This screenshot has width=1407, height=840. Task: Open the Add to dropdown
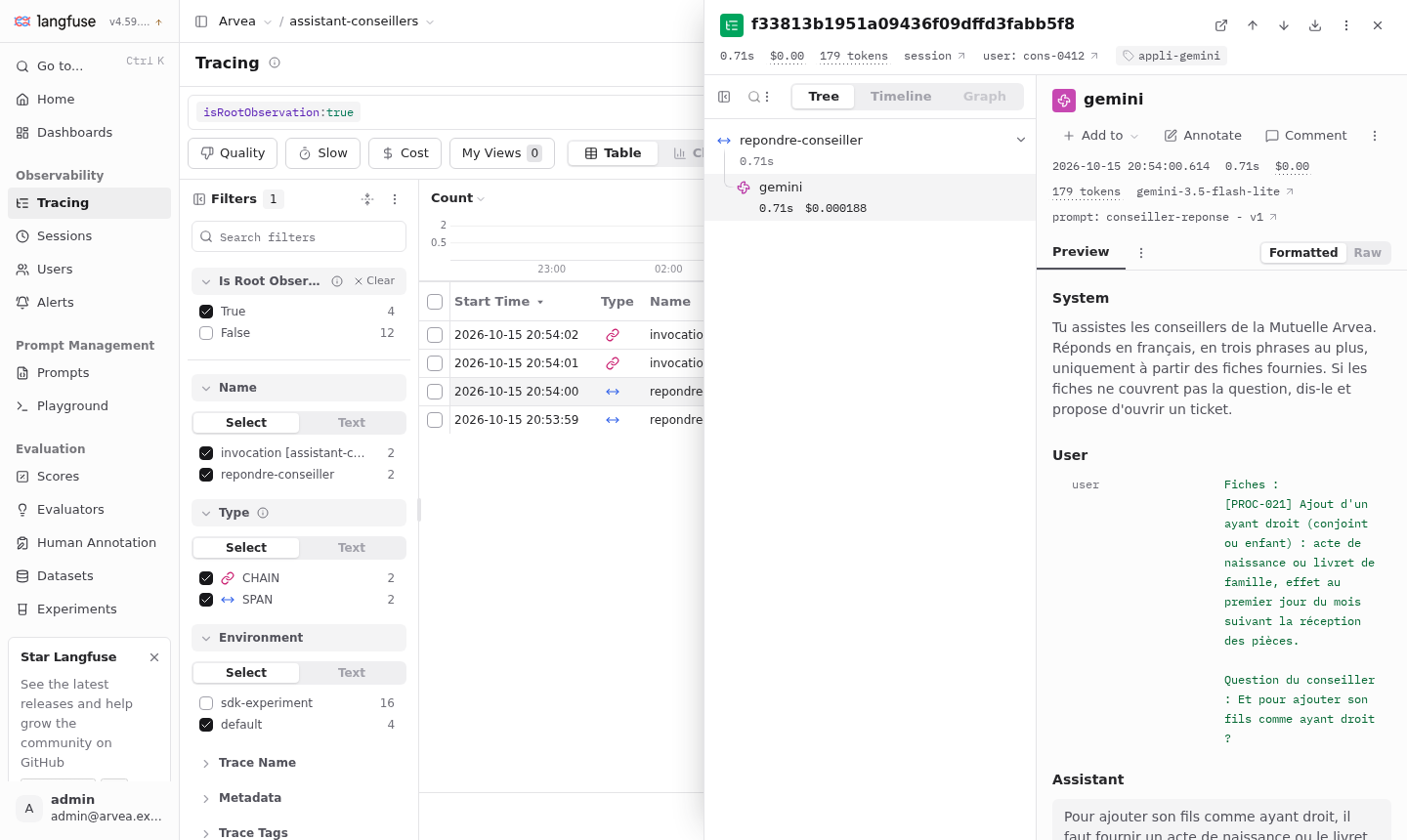(1100, 136)
